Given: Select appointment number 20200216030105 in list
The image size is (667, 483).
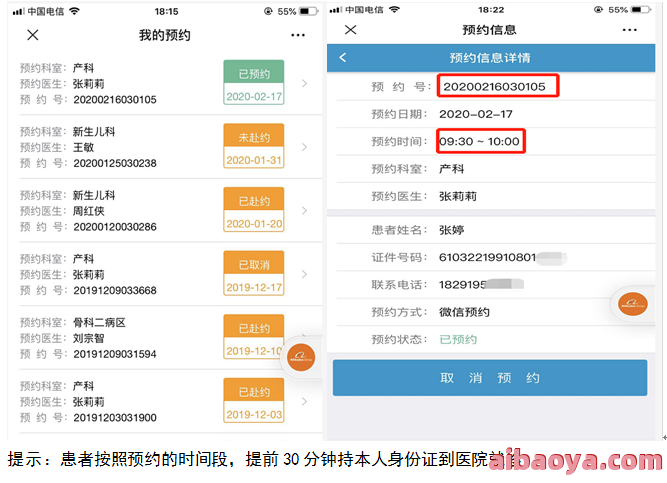Looking at the screenshot, I should (x=115, y=100).
